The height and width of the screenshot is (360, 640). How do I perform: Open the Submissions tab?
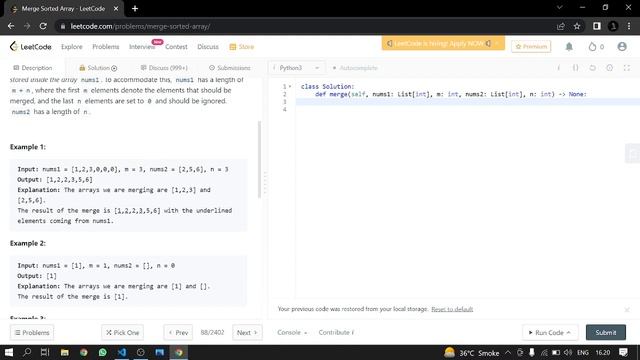click(229, 68)
